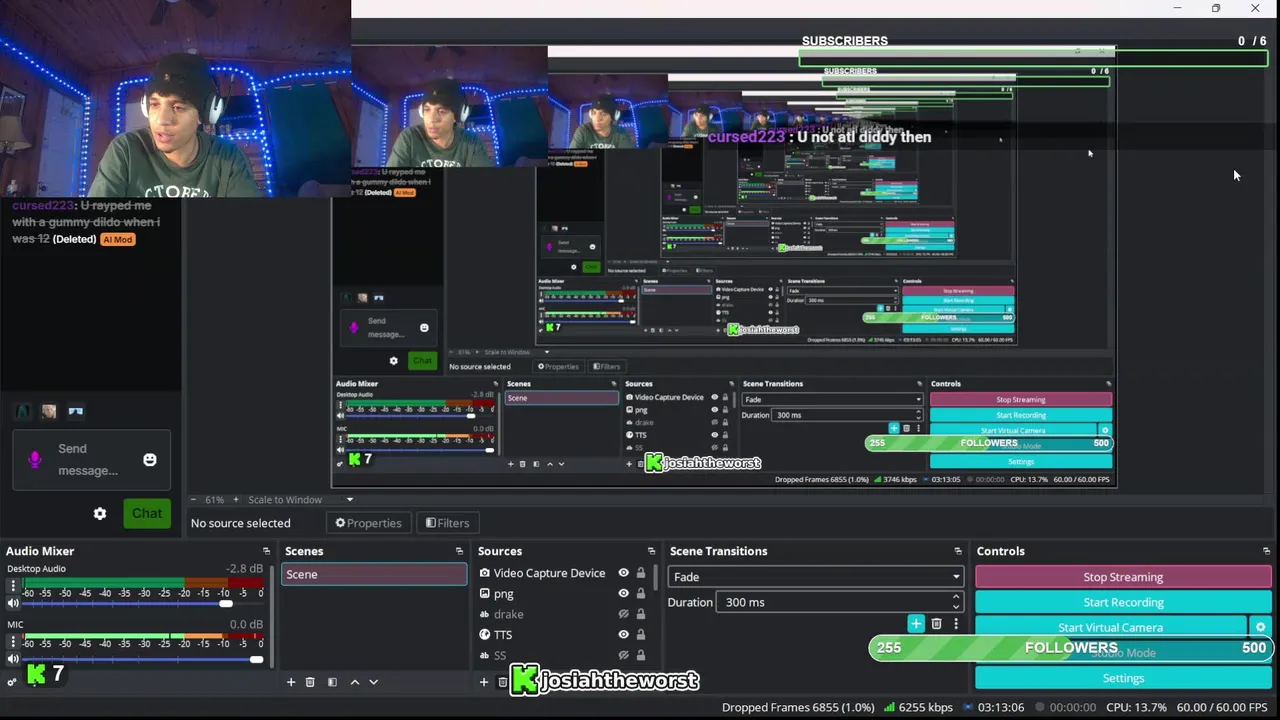Remove scene transition with trash icon
The image size is (1280, 720).
coord(936,624)
